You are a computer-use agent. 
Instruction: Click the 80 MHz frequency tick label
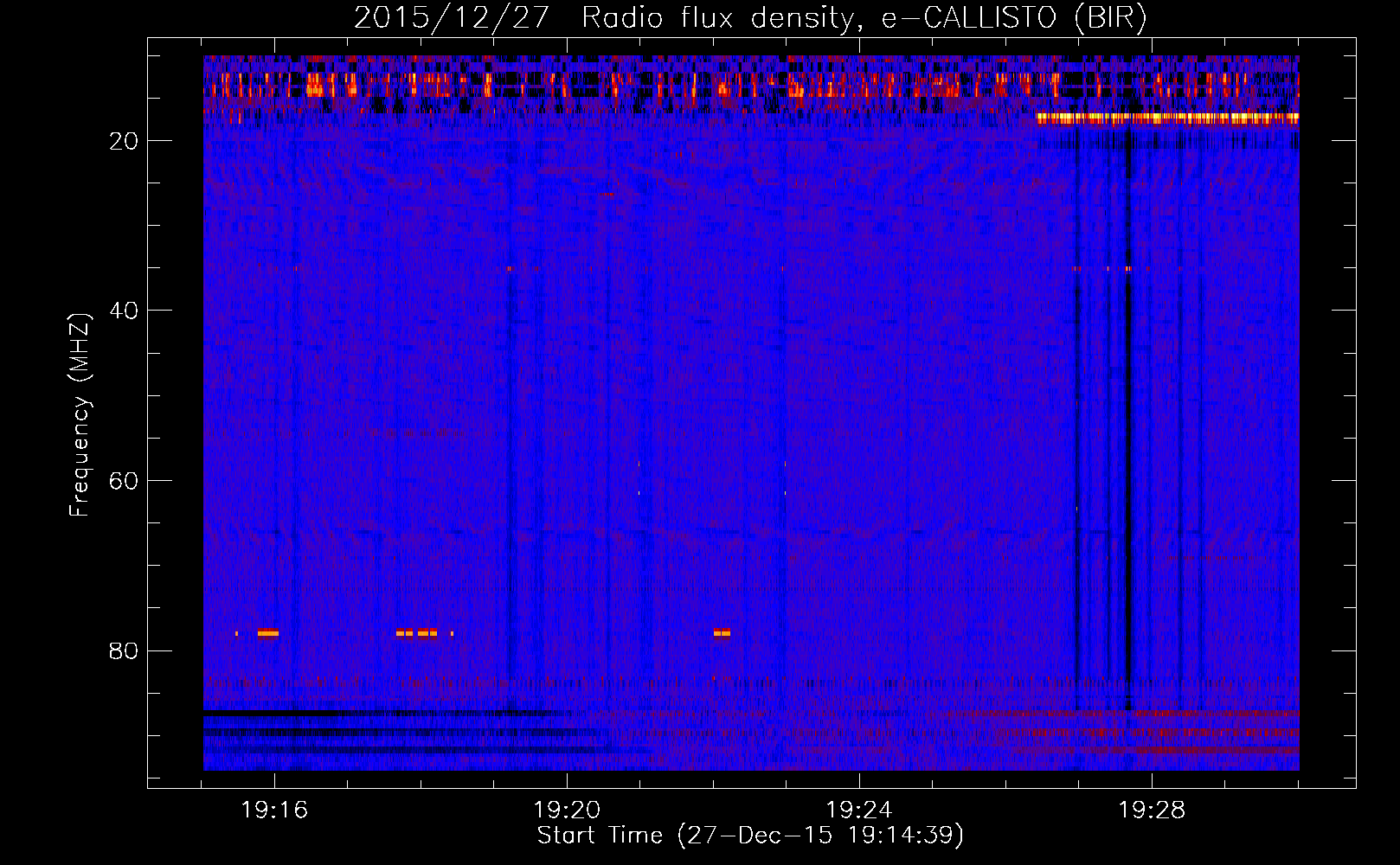125,650
